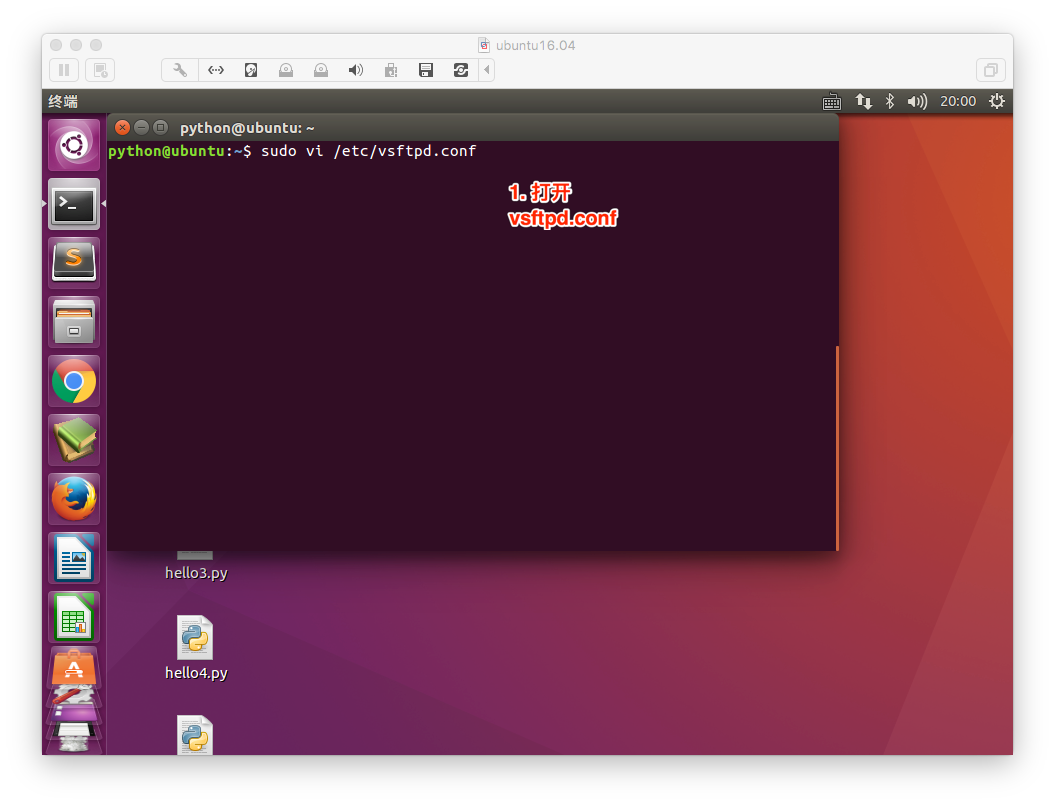Open the Ubuntu Dash search launcher
The height and width of the screenshot is (805, 1055).
[74, 145]
